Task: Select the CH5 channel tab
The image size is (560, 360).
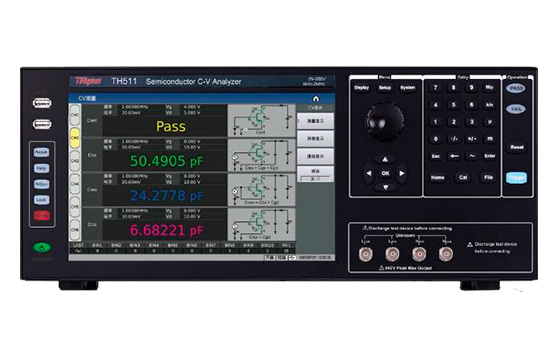Action: [x=75, y=207]
